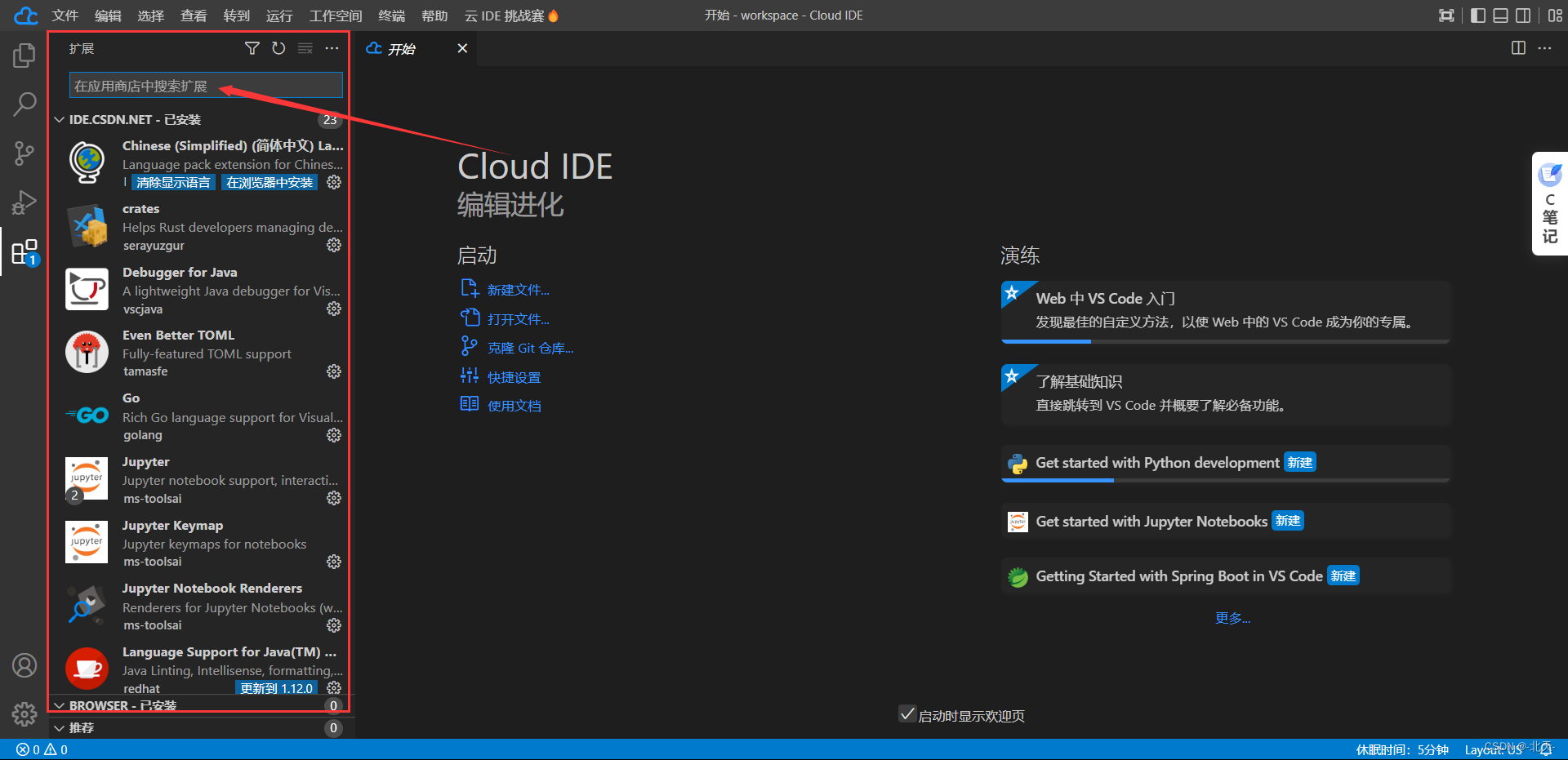Toggle the bottom panel layout button
This screenshot has width=1568, height=760.
click(1501, 16)
